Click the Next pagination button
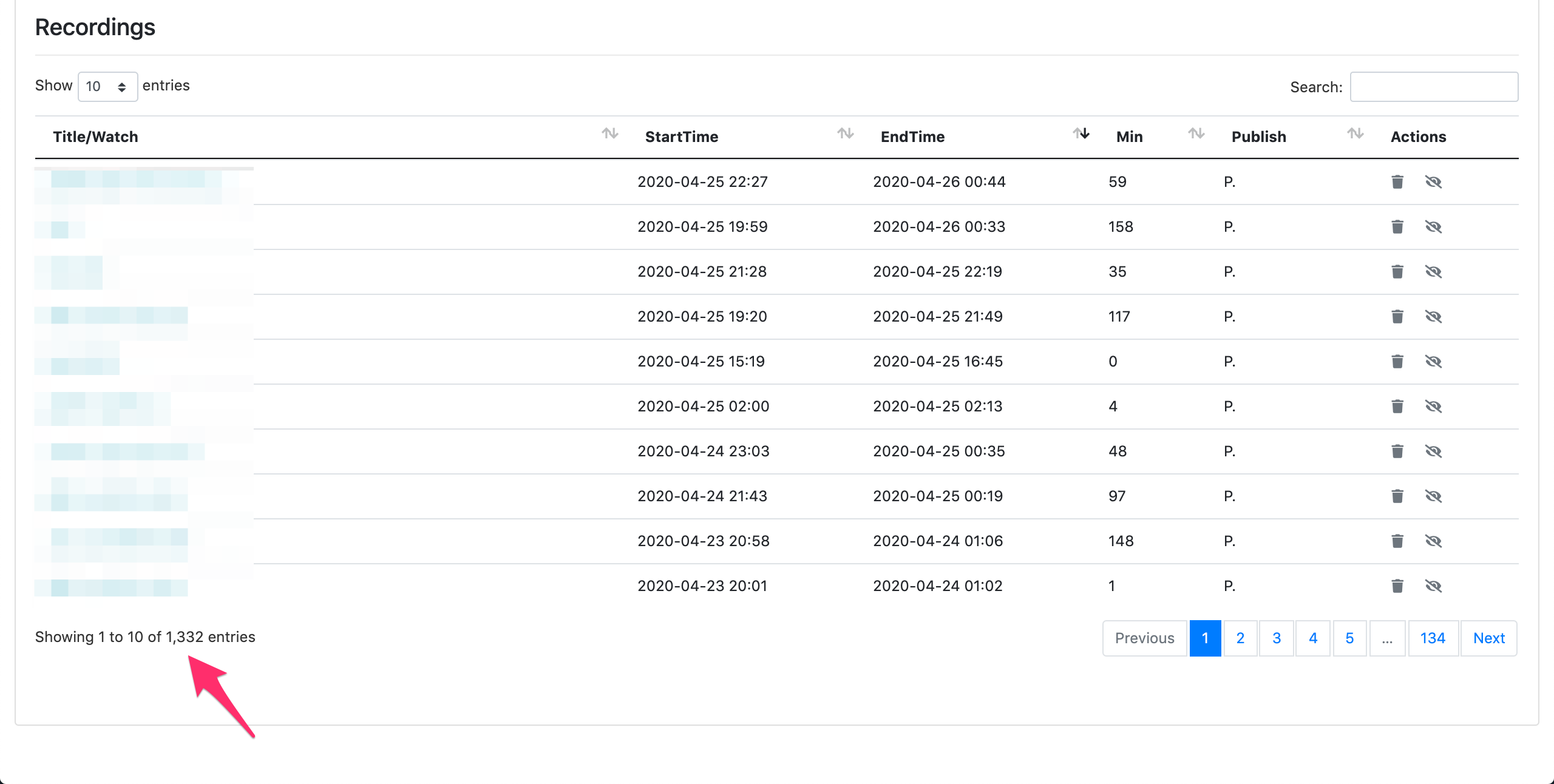This screenshot has height=784, width=1554. tap(1488, 638)
